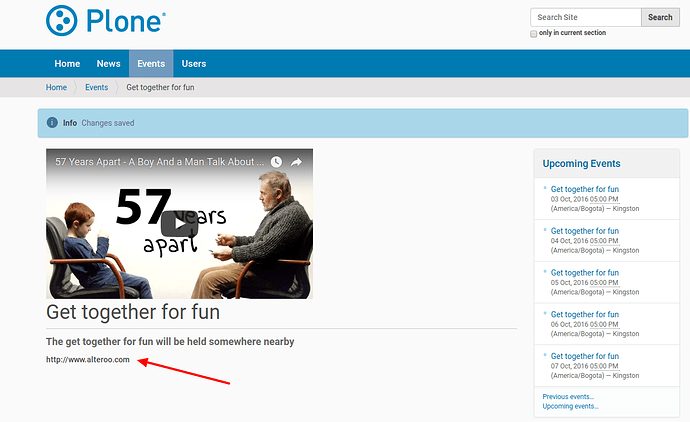The width and height of the screenshot is (690, 422).
Task: Click the 'Changes saved' message text
Action: coord(108,123)
